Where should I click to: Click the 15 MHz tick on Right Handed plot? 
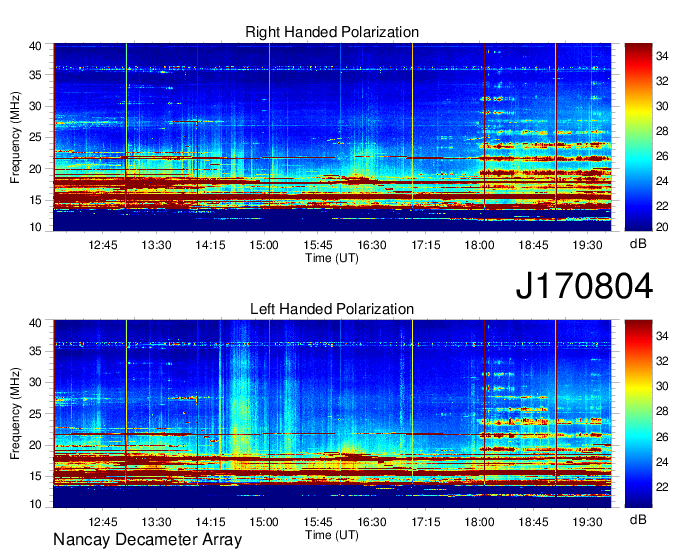(x=36, y=200)
